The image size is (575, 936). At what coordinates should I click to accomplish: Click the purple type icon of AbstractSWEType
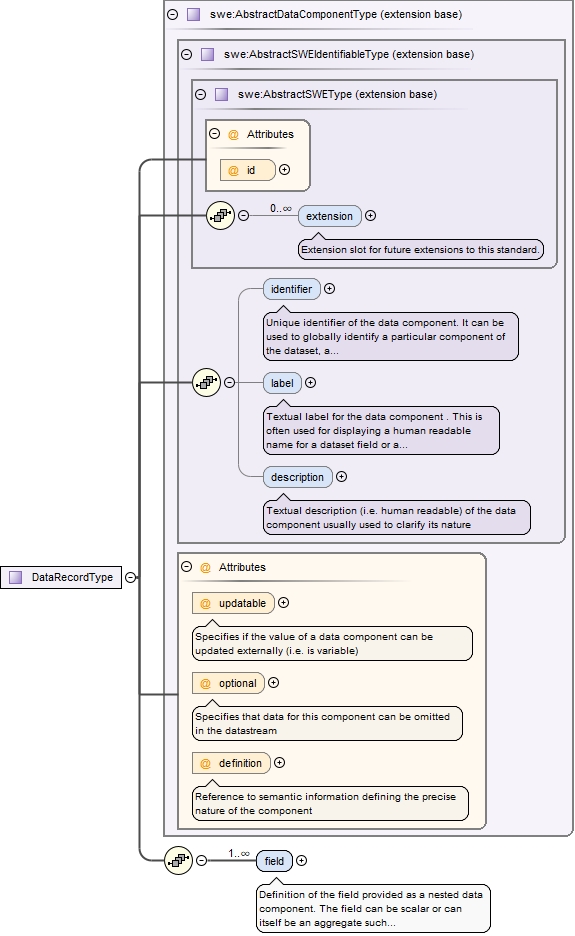point(222,94)
